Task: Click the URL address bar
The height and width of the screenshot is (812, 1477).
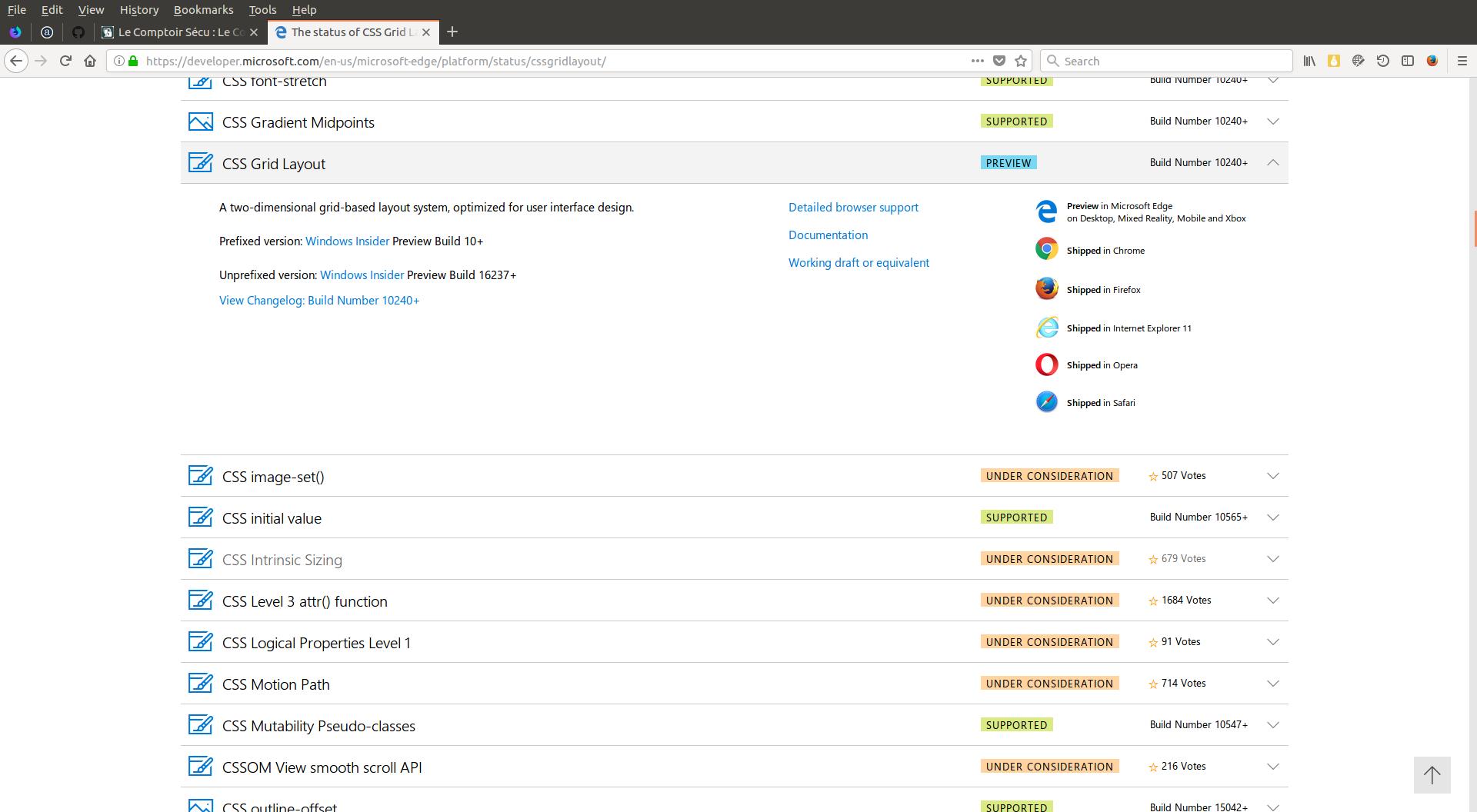Action: pos(554,61)
